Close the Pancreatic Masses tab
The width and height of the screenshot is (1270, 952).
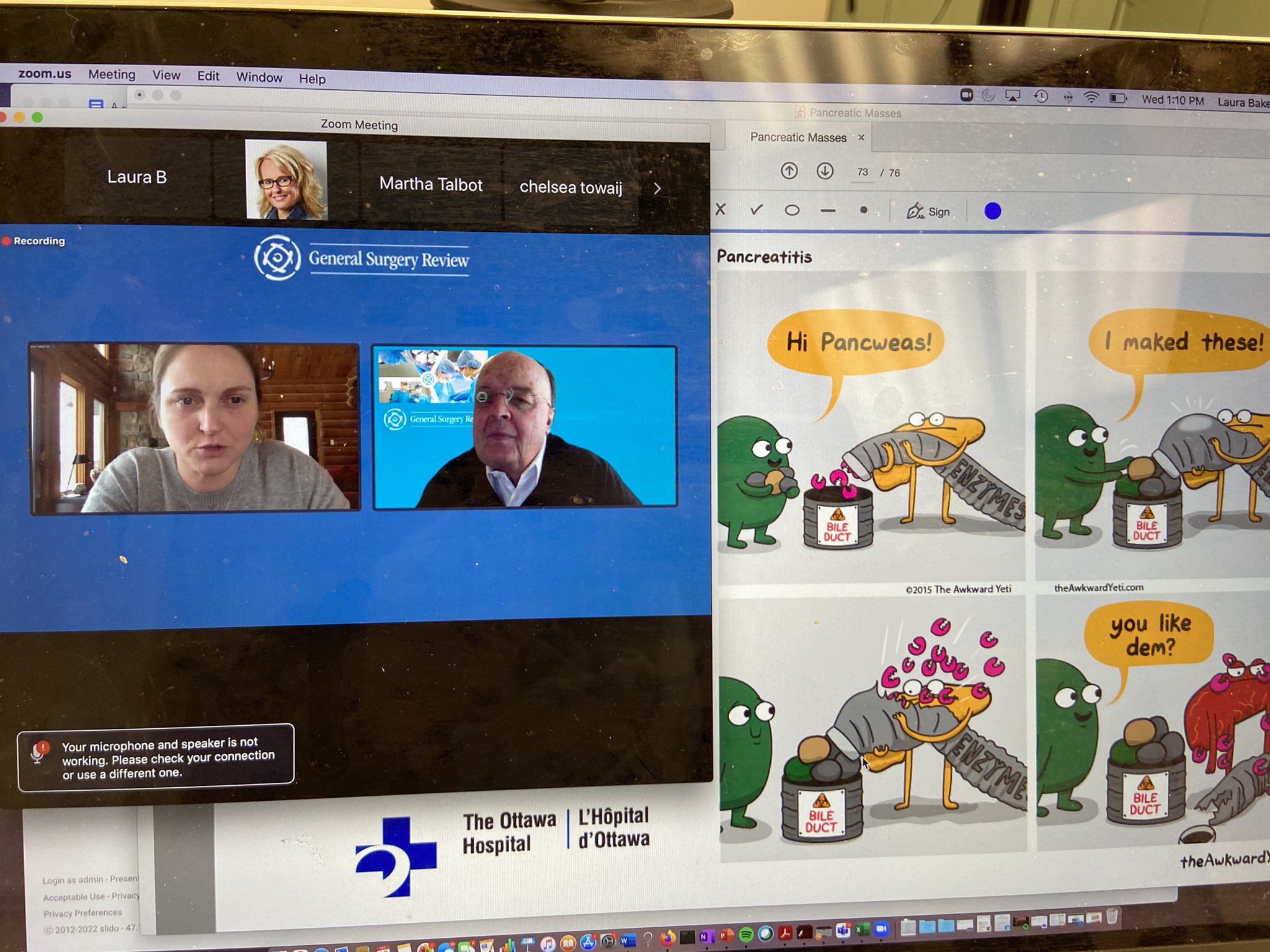click(x=861, y=138)
